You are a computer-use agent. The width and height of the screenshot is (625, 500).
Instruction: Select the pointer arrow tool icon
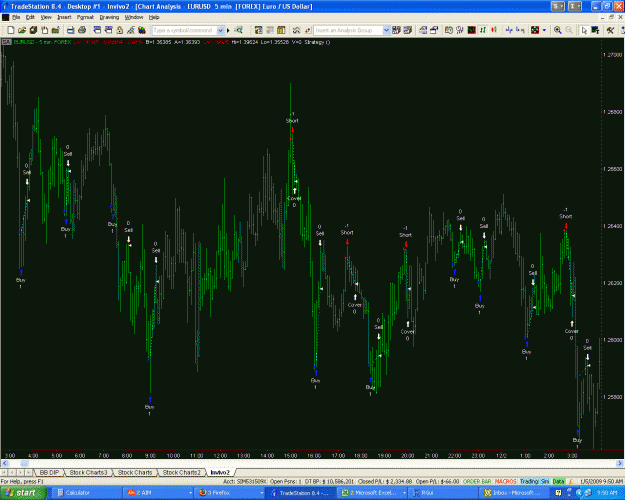(x=584, y=30)
